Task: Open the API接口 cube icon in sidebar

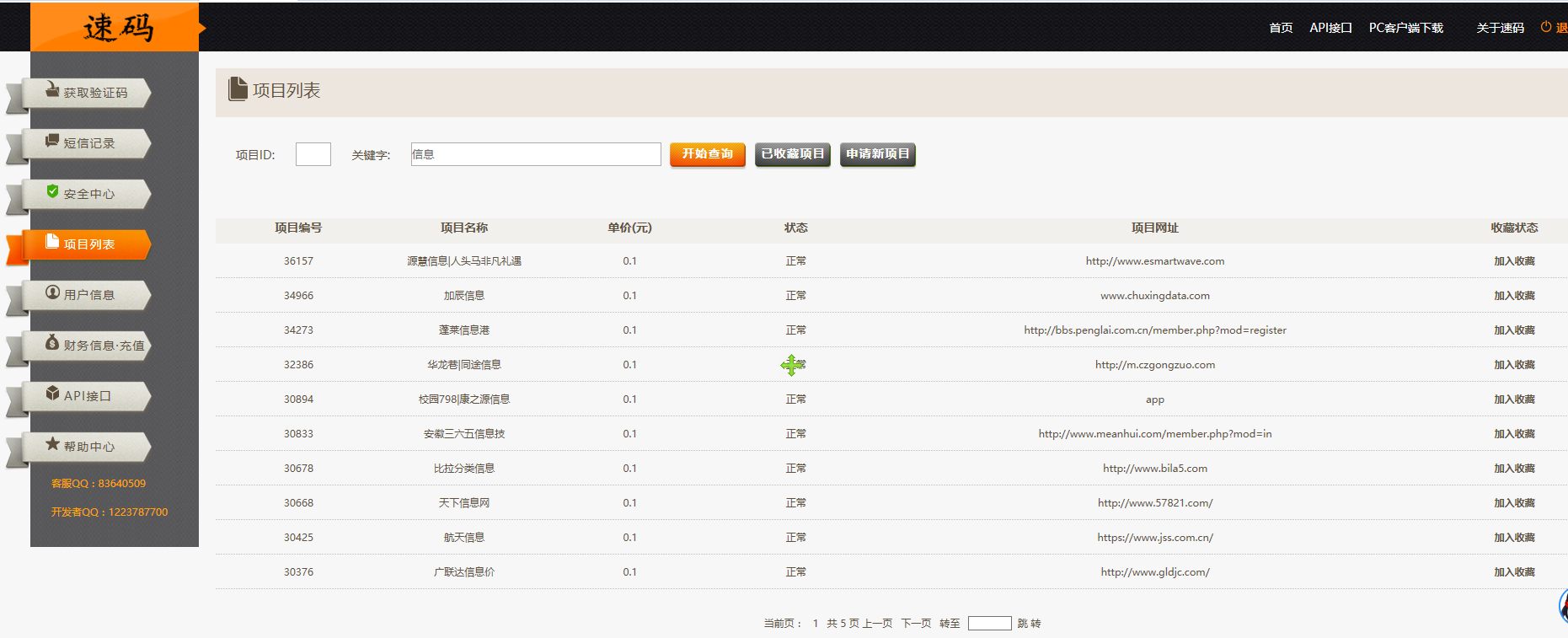Action: [52, 394]
